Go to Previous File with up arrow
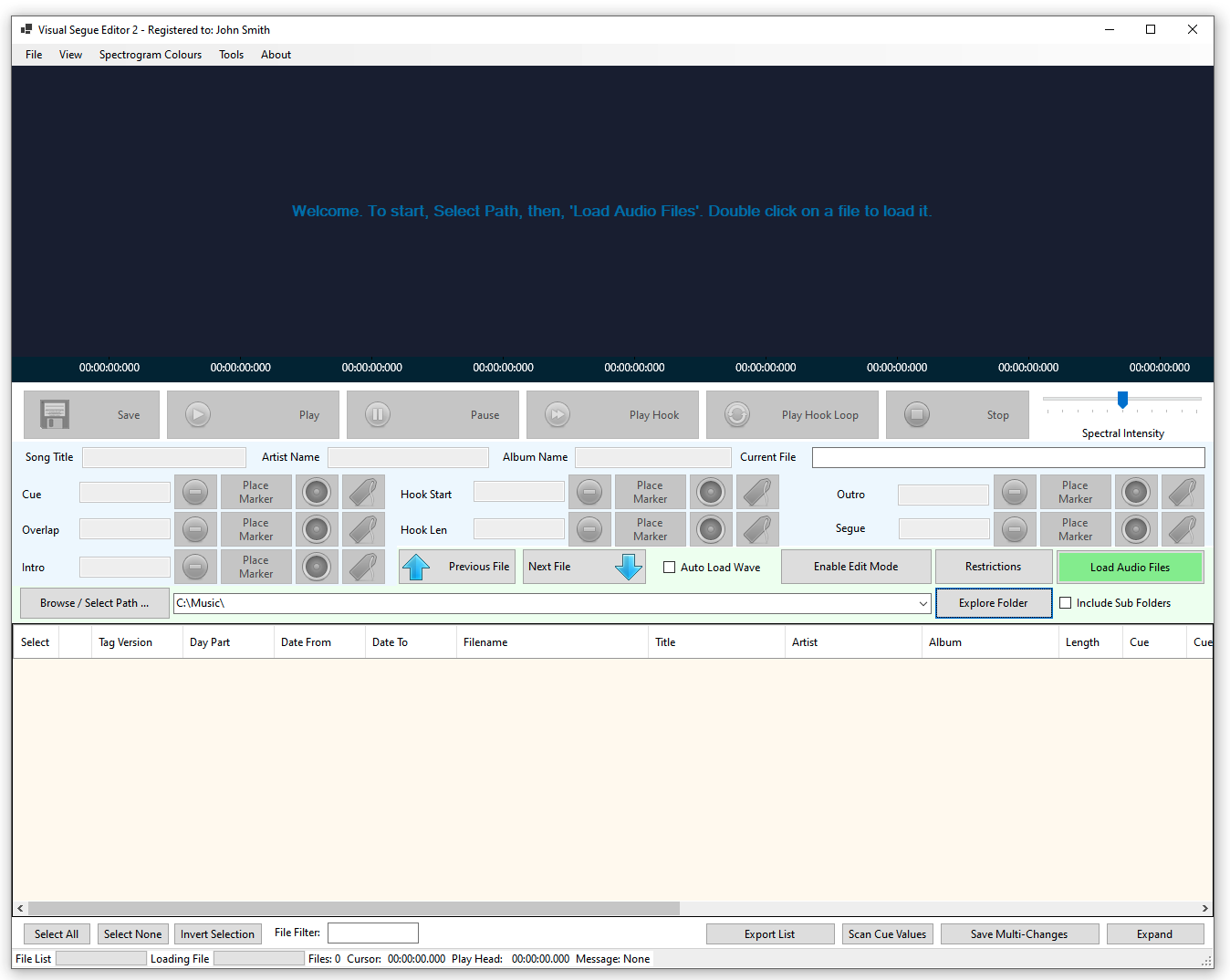1230x980 pixels. click(x=457, y=567)
